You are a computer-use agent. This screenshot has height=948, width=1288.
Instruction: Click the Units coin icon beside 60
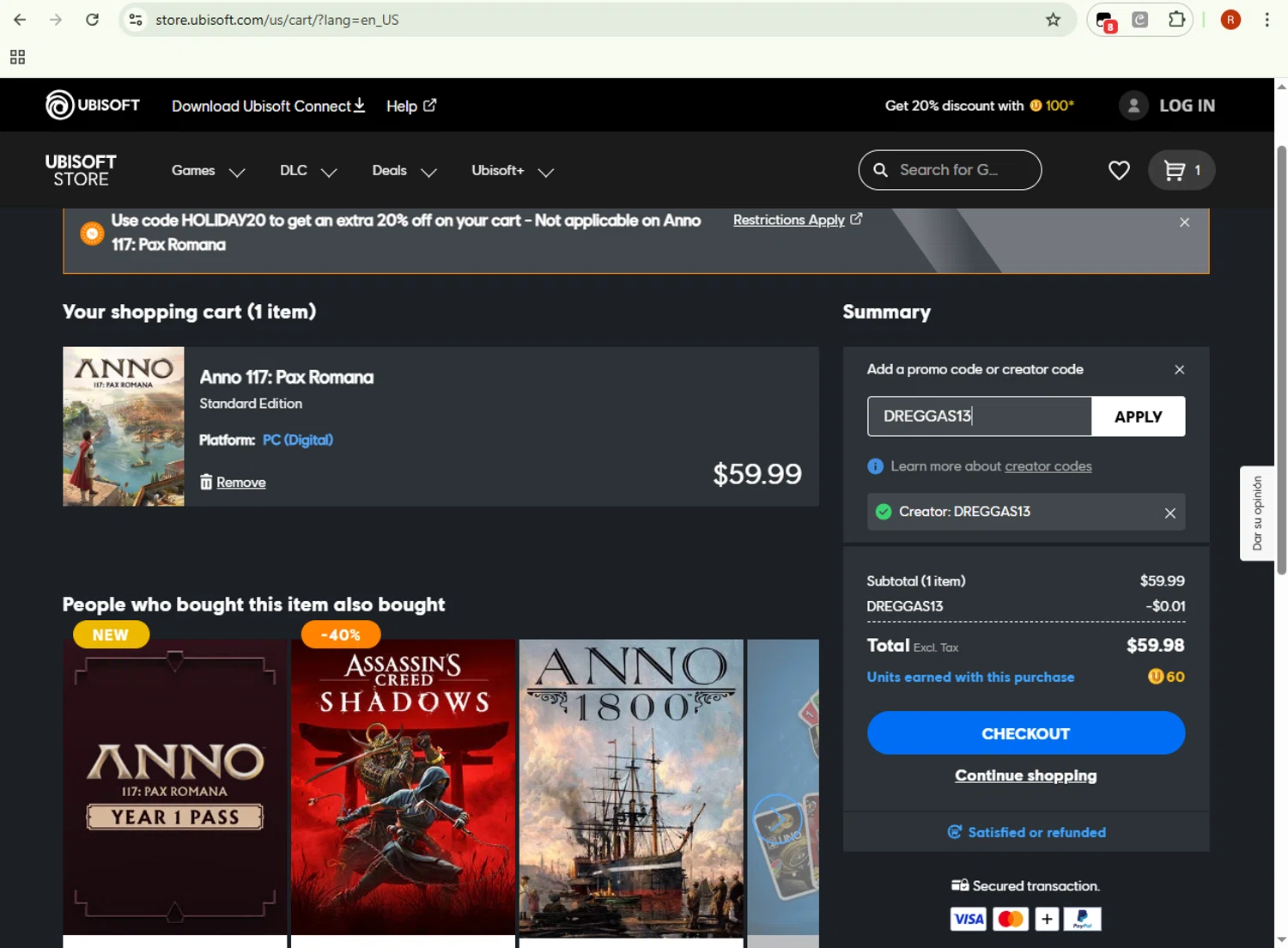1156,677
